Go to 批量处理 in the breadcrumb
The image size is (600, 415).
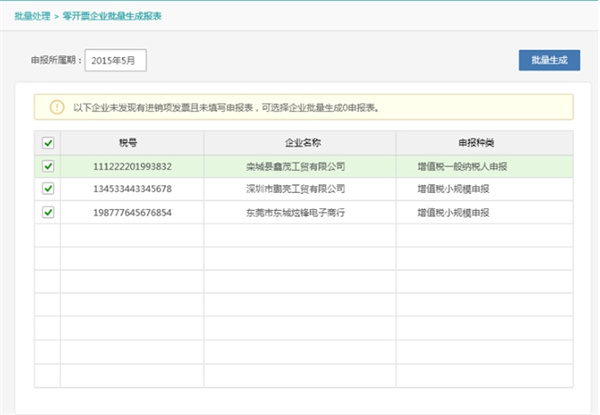pyautogui.click(x=32, y=17)
